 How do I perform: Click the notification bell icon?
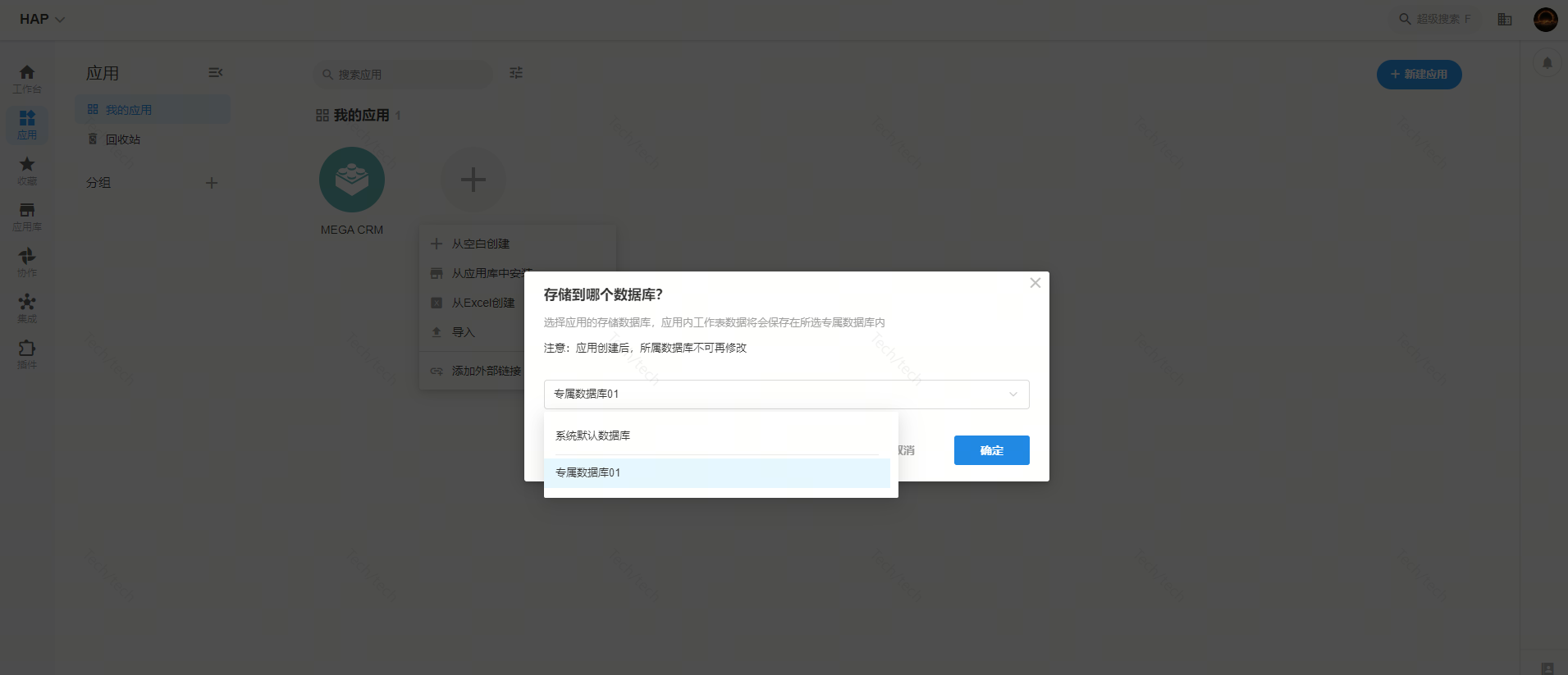(x=1547, y=63)
